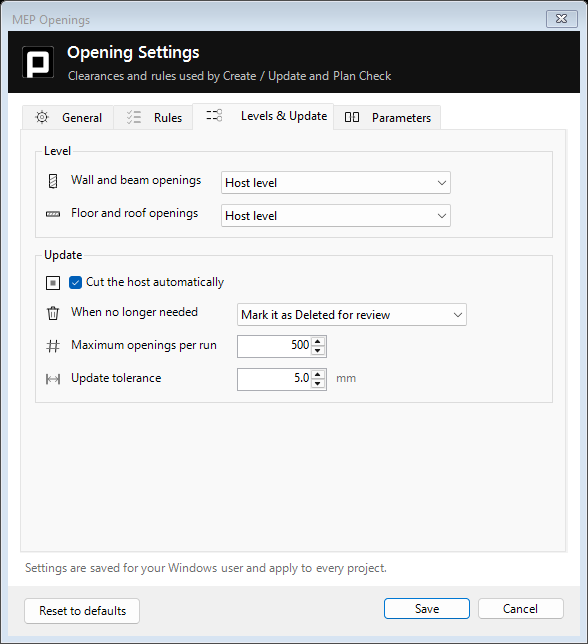This screenshot has width=588, height=644.
Task: Open Floor and roof openings level dropdown
Action: coord(336,216)
